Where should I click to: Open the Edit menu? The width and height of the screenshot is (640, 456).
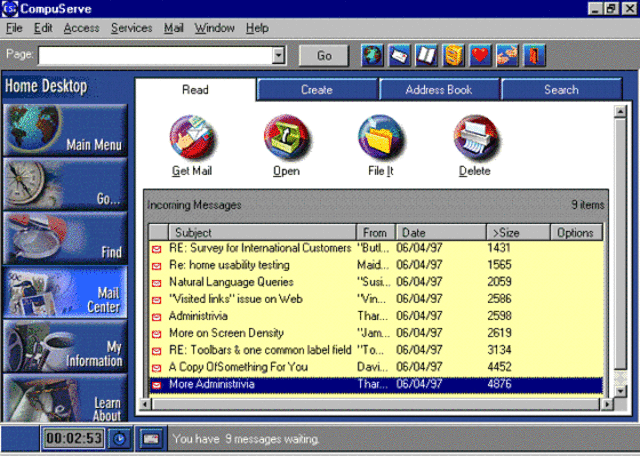click(x=43, y=28)
